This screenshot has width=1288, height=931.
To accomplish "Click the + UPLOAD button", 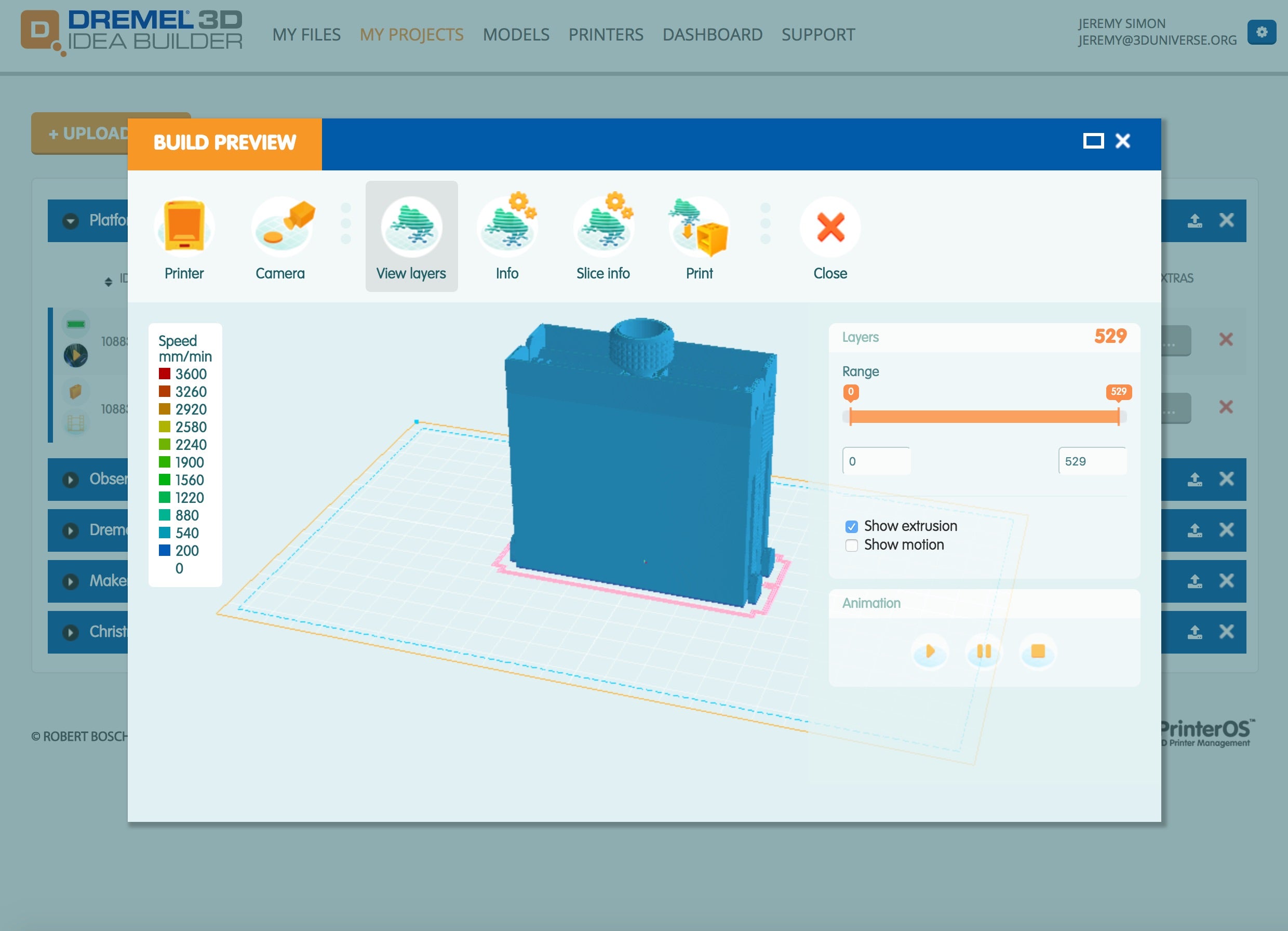I will pos(111,134).
